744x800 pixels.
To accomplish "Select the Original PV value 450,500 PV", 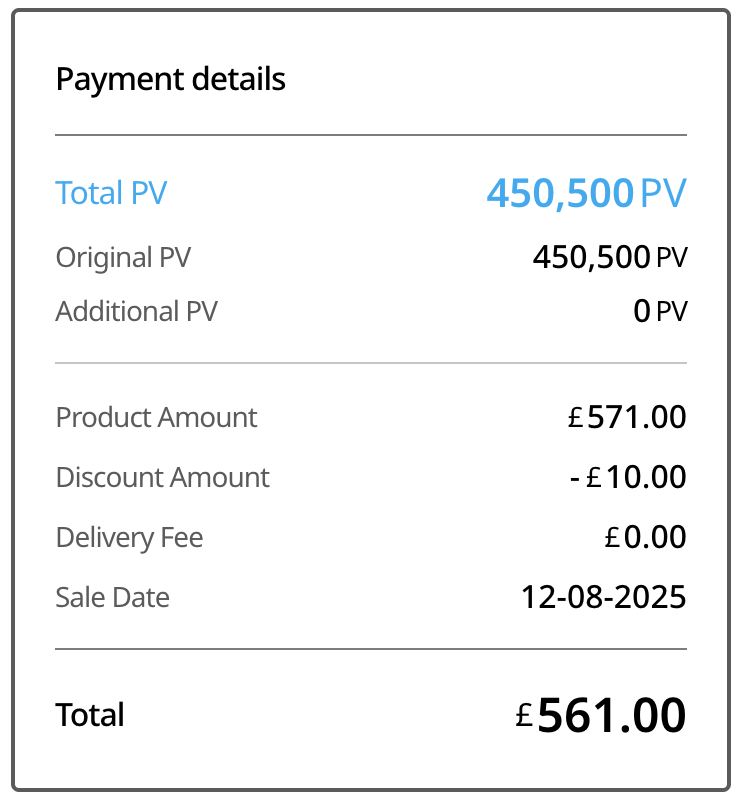I will click(609, 257).
